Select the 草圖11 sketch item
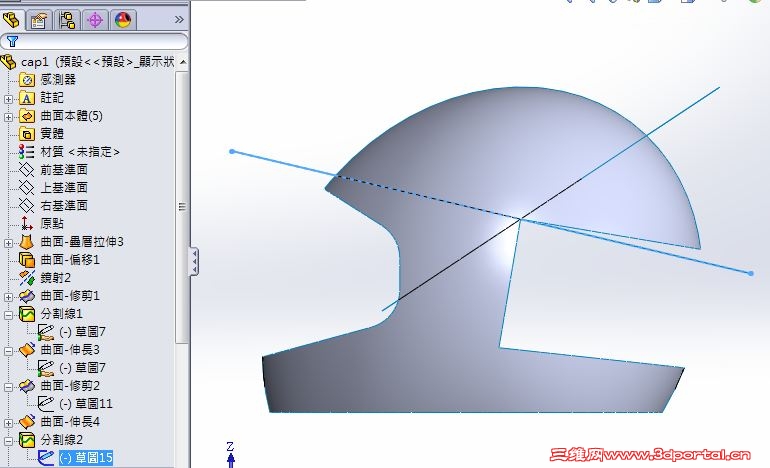The height and width of the screenshot is (468, 770). pyautogui.click(x=75, y=404)
